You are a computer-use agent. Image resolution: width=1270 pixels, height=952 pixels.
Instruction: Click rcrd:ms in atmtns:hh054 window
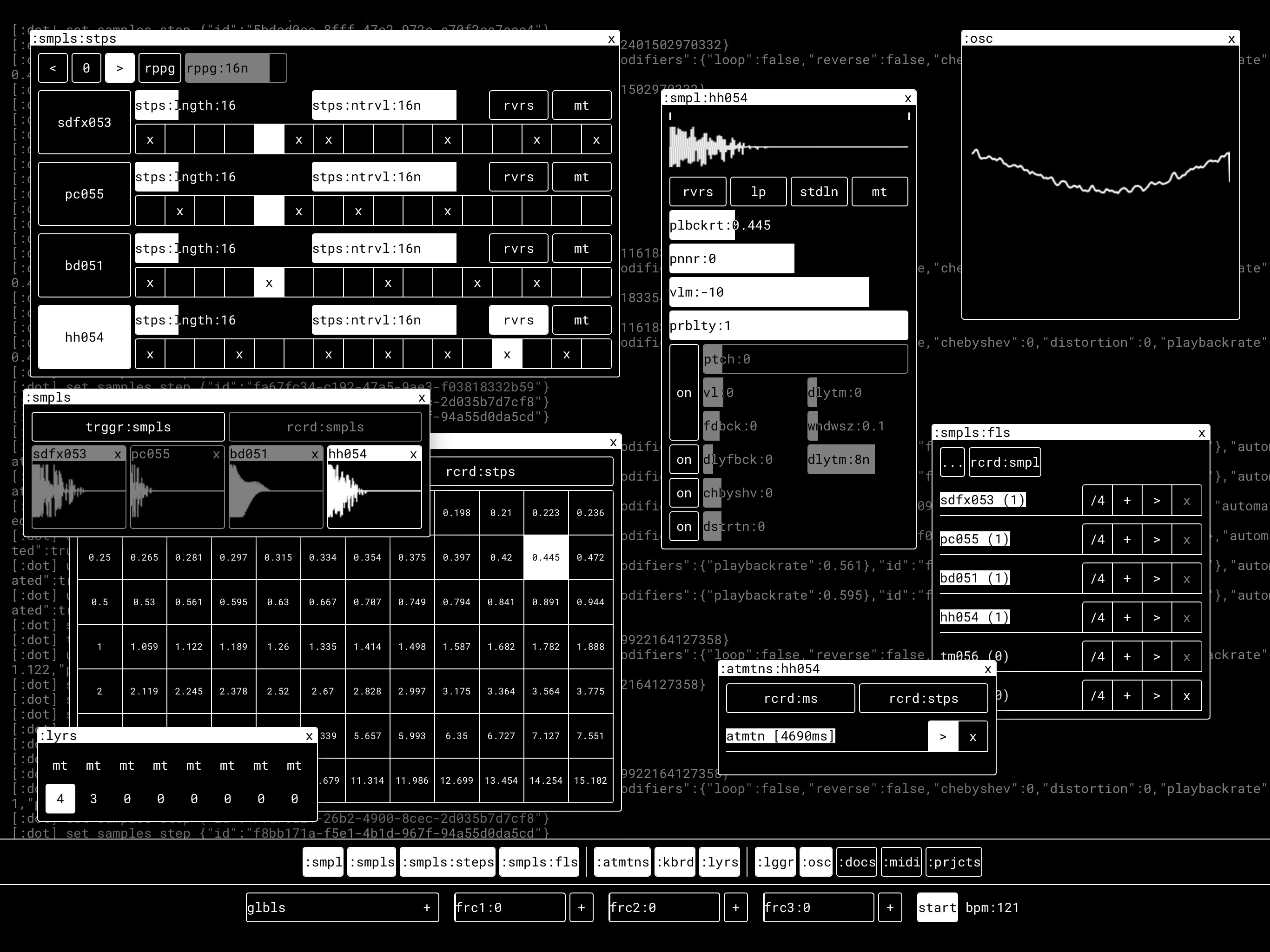point(791,699)
